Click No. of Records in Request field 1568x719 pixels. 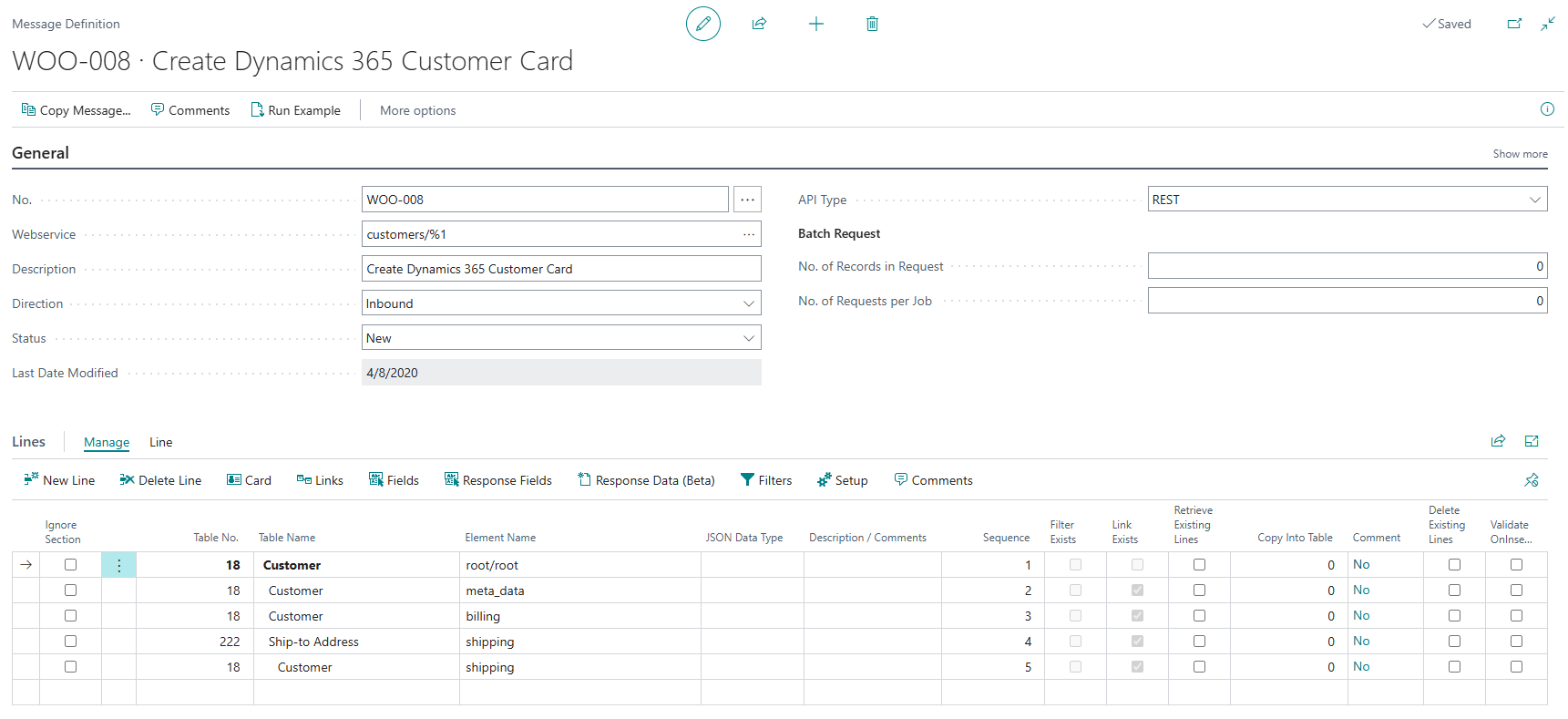point(1348,266)
